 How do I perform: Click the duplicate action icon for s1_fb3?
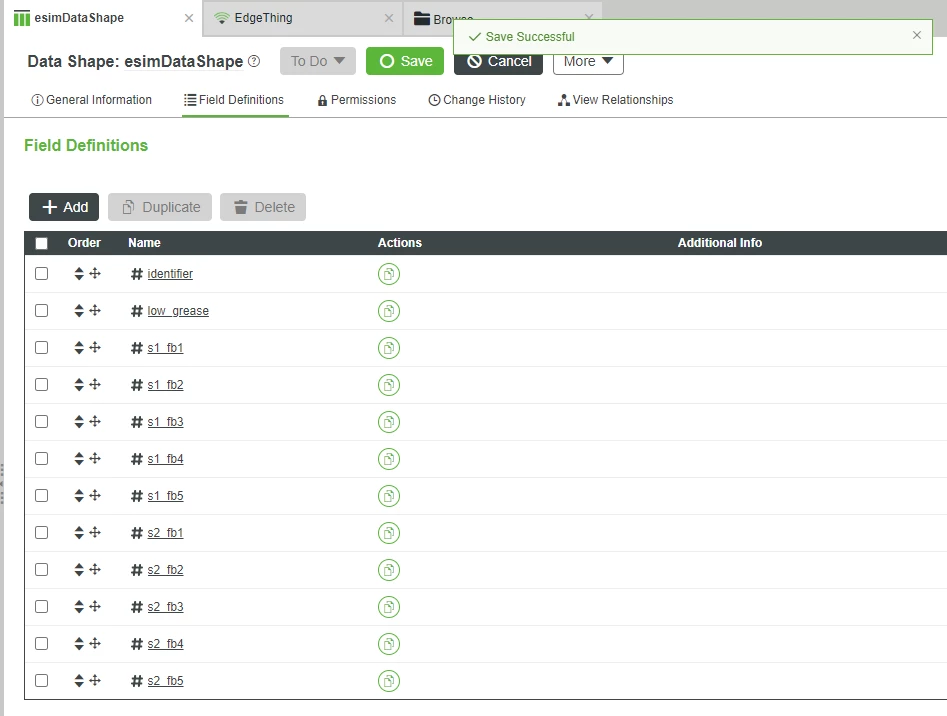tap(389, 422)
